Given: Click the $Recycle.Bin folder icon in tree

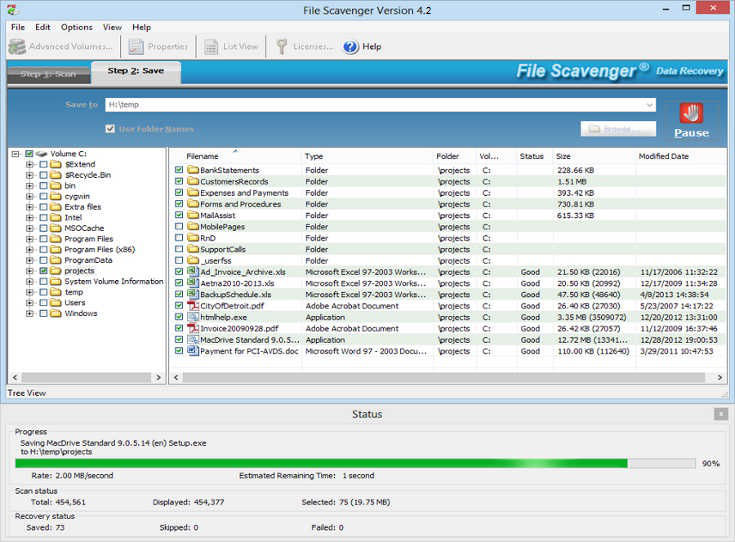Looking at the screenshot, I should tap(56, 175).
